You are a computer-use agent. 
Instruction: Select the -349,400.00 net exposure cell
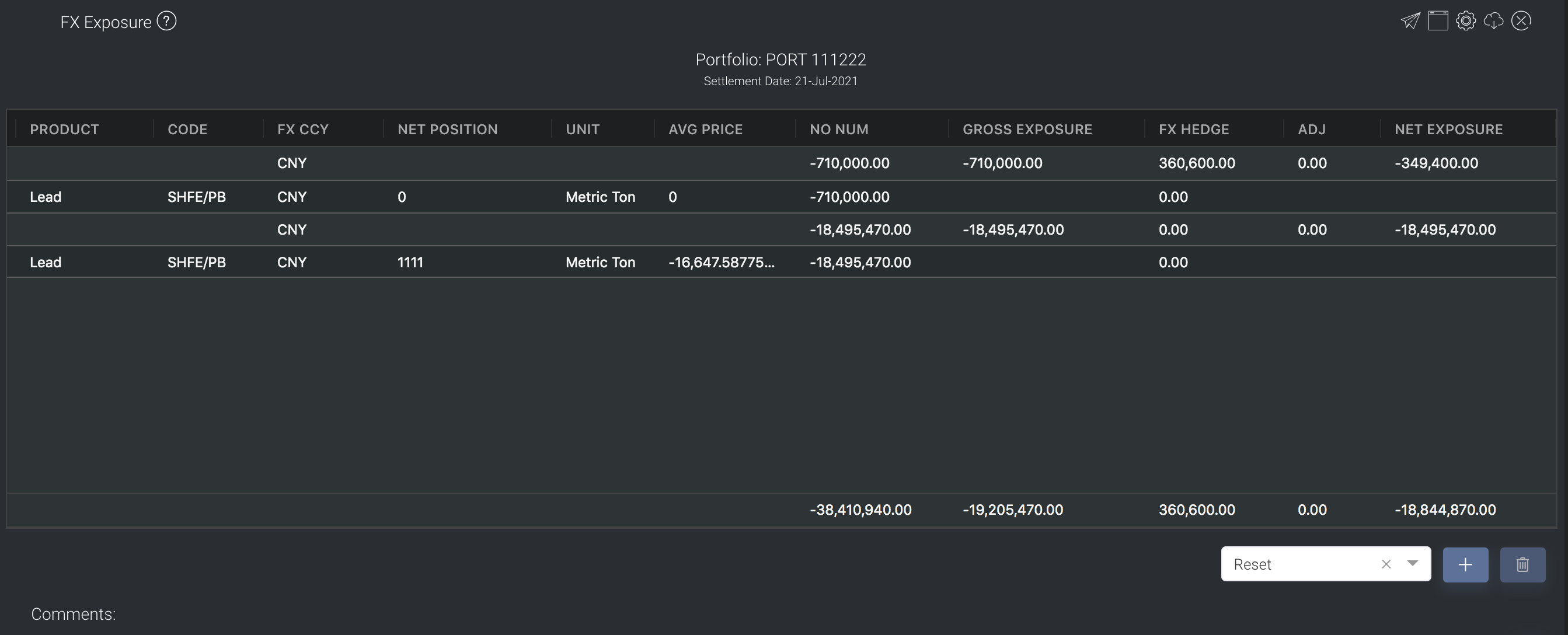pos(1436,163)
